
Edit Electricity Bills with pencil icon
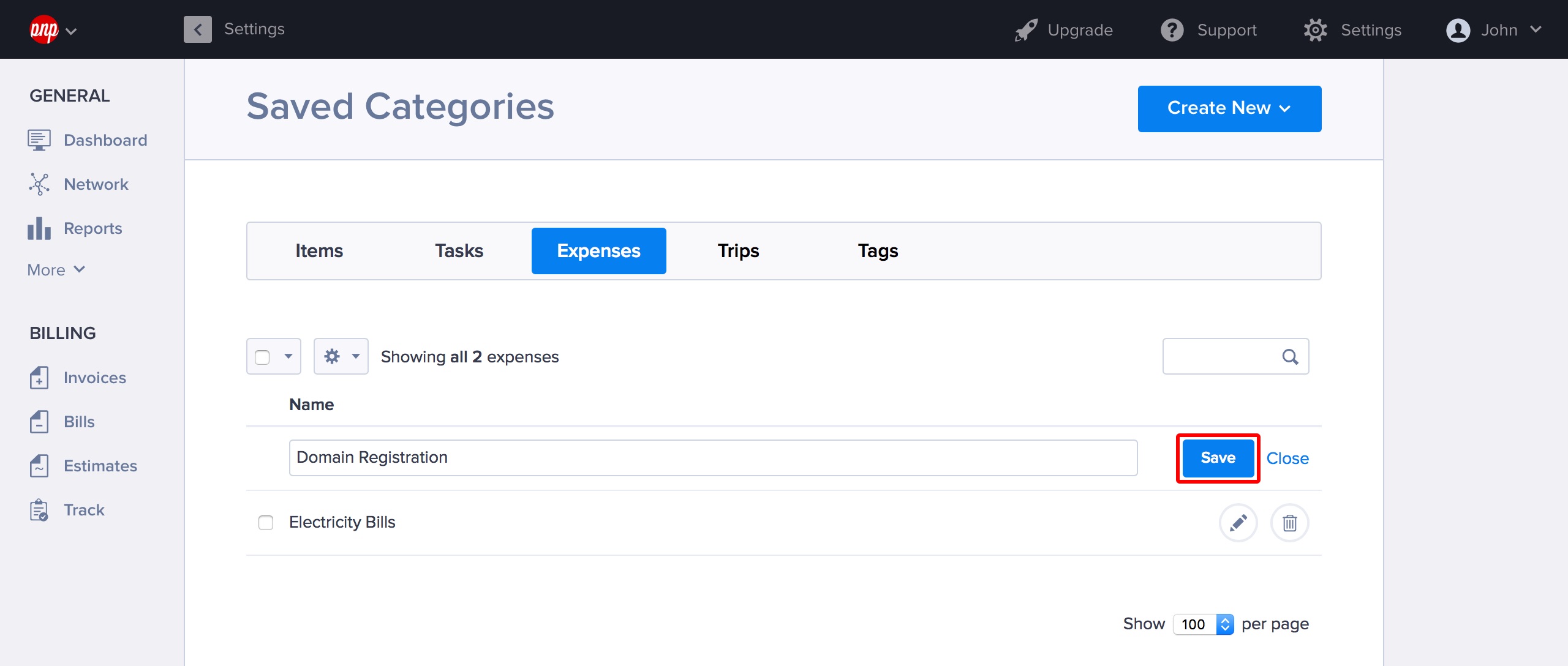[x=1238, y=523]
